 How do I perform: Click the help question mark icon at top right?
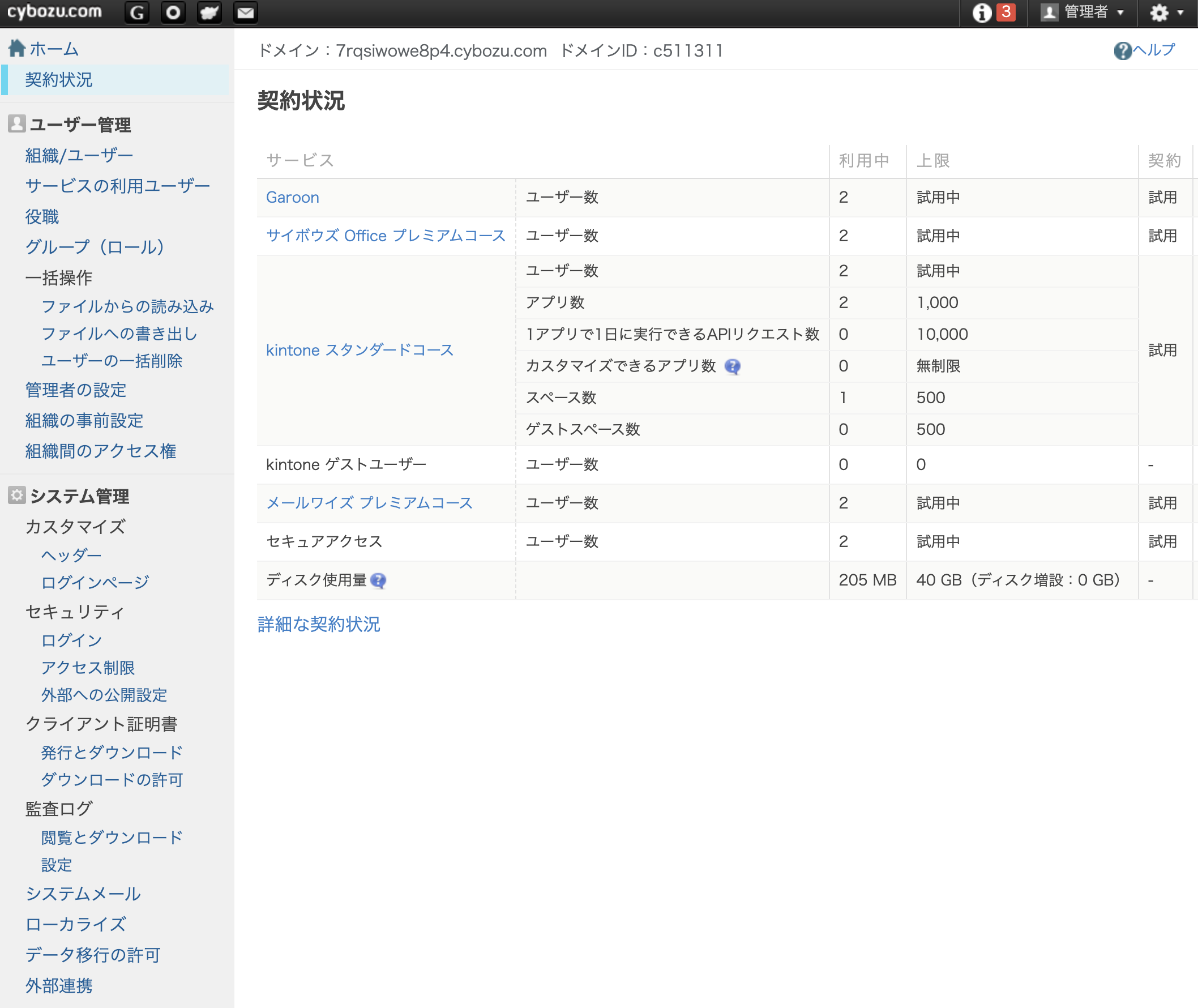pyautogui.click(x=1122, y=50)
